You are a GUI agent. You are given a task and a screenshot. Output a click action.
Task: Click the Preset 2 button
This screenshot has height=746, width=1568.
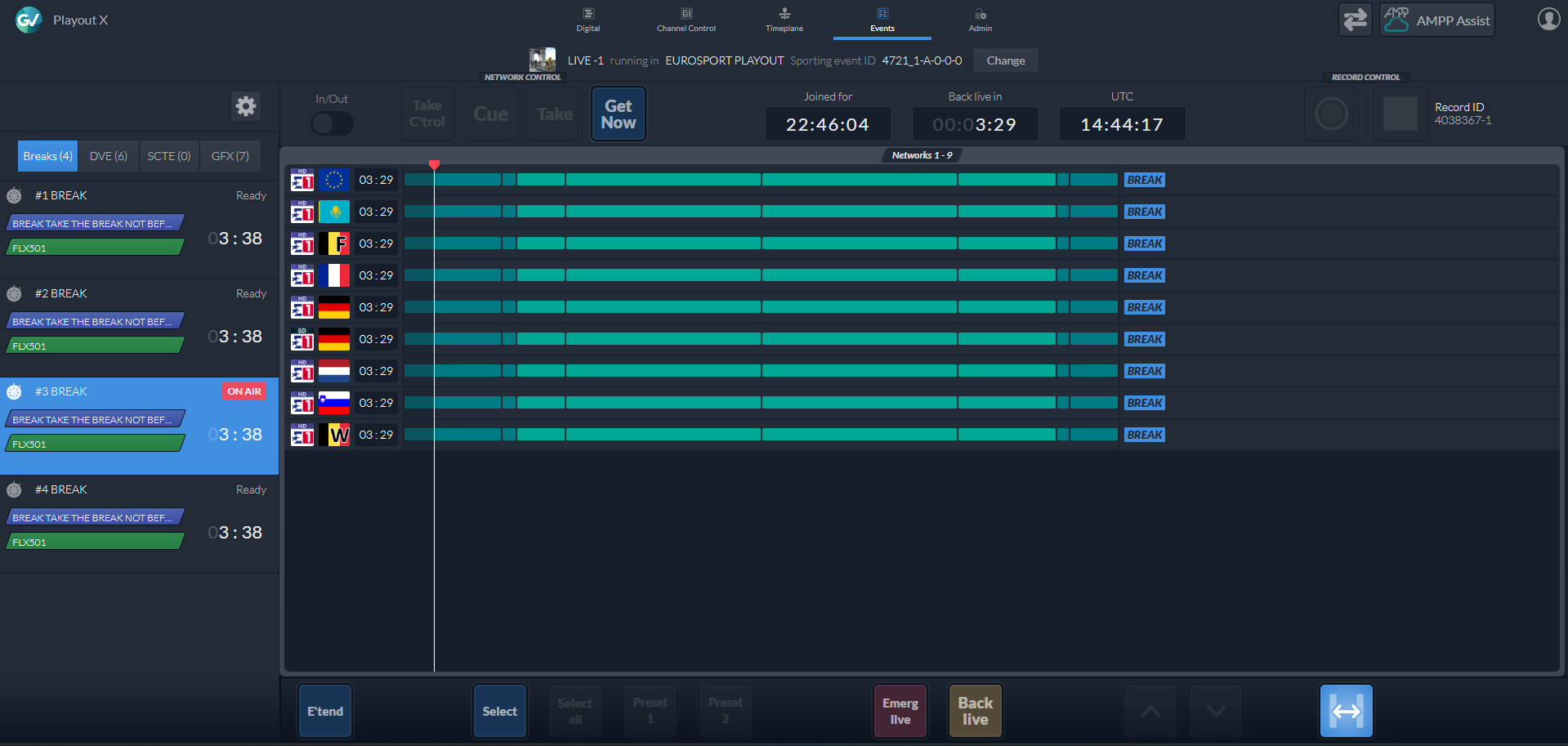click(726, 711)
